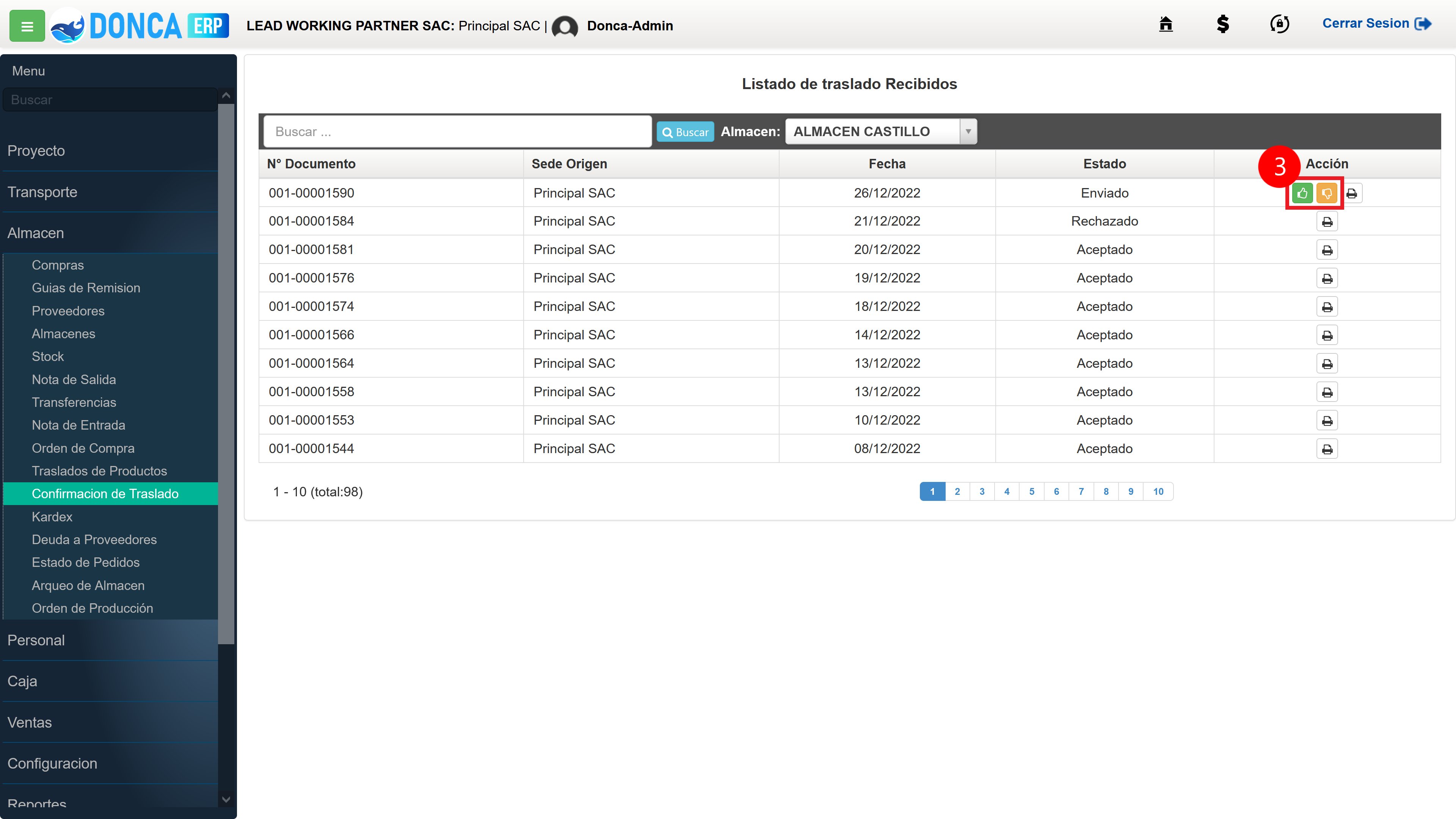This screenshot has height=819, width=1456.
Task: Click date cell 26/12/2022
Action: [x=887, y=193]
